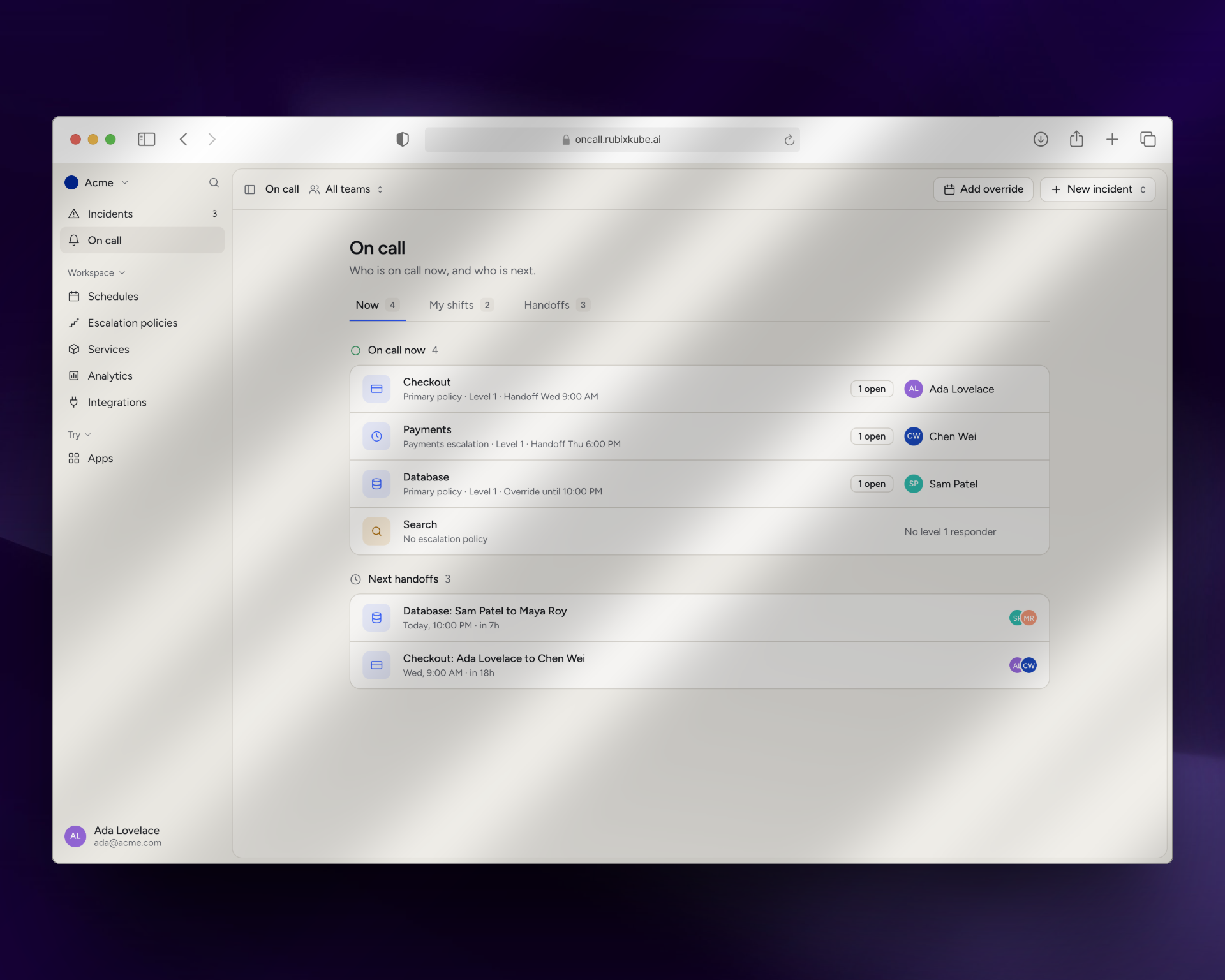This screenshot has width=1225, height=980.
Task: Switch to the My shifts tab
Action: (461, 305)
